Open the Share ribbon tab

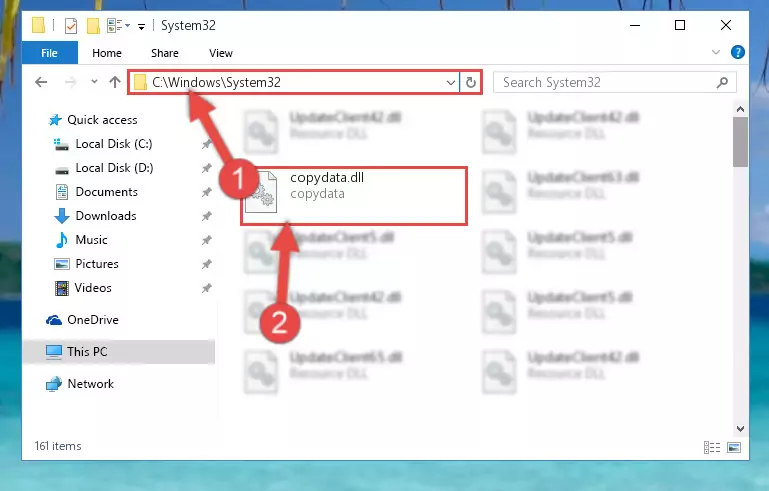pyautogui.click(x=165, y=53)
